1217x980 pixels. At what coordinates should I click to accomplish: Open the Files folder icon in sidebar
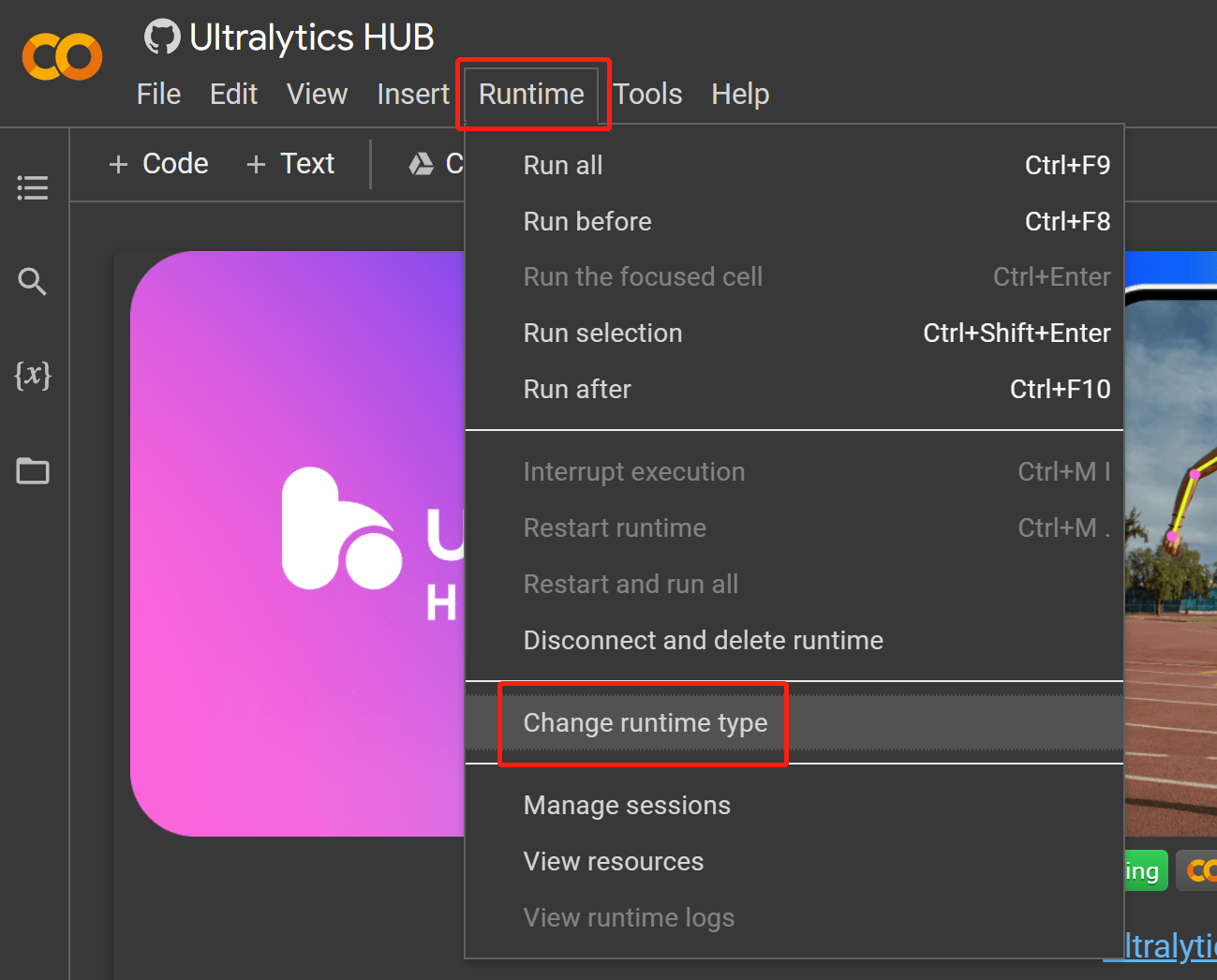(x=33, y=470)
